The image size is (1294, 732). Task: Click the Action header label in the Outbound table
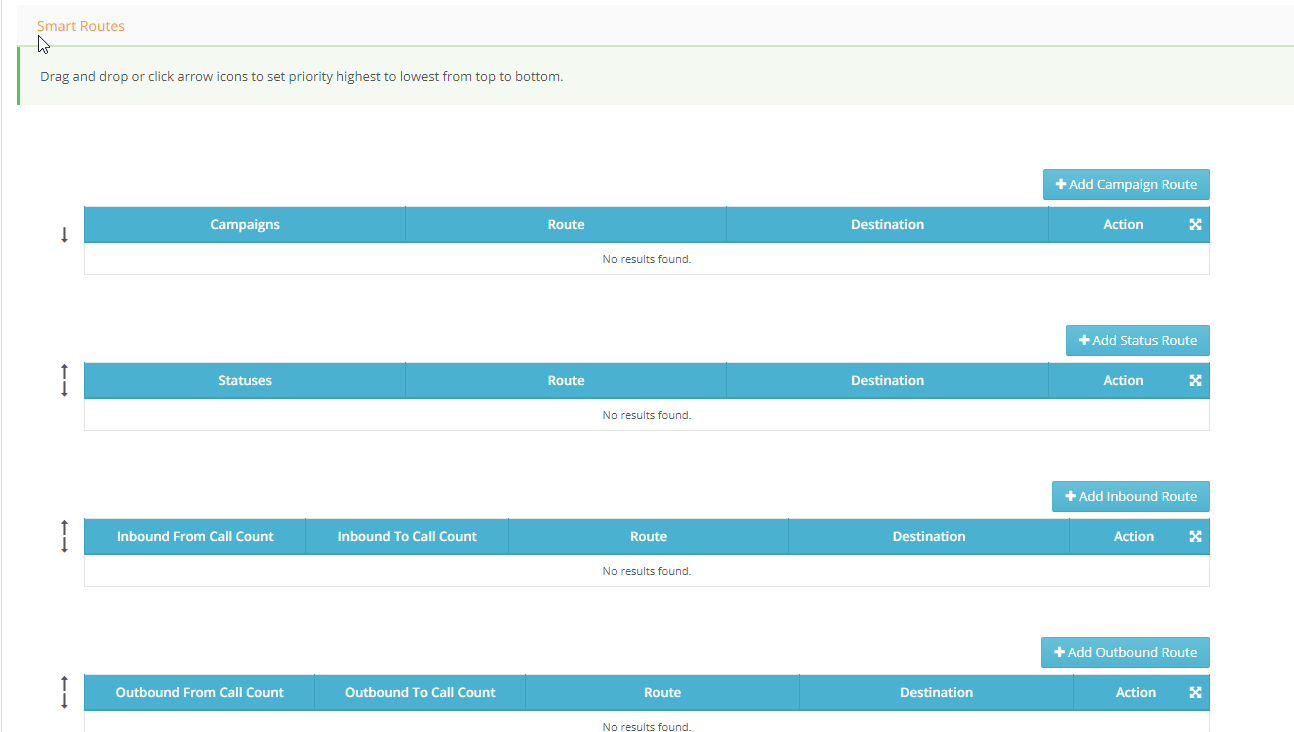1136,692
